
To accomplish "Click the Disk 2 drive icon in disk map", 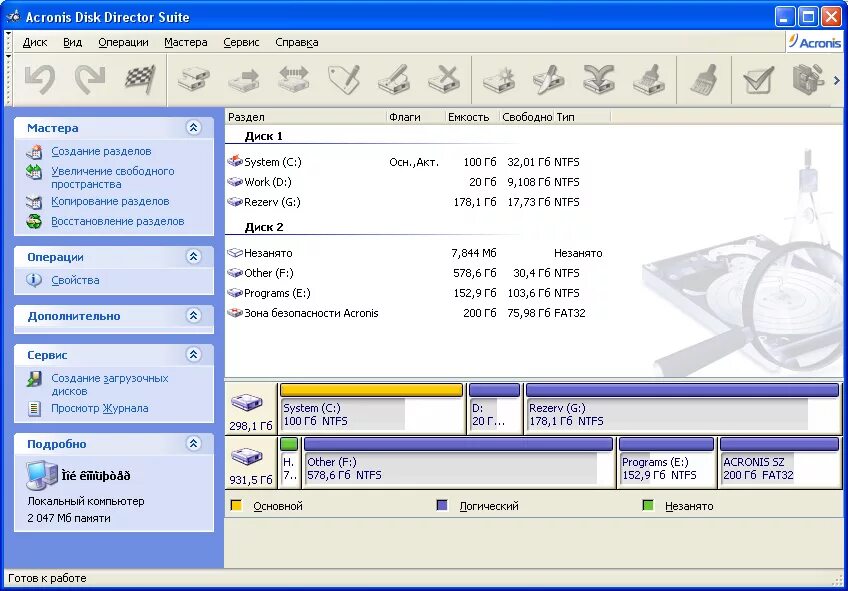I will click(247, 456).
